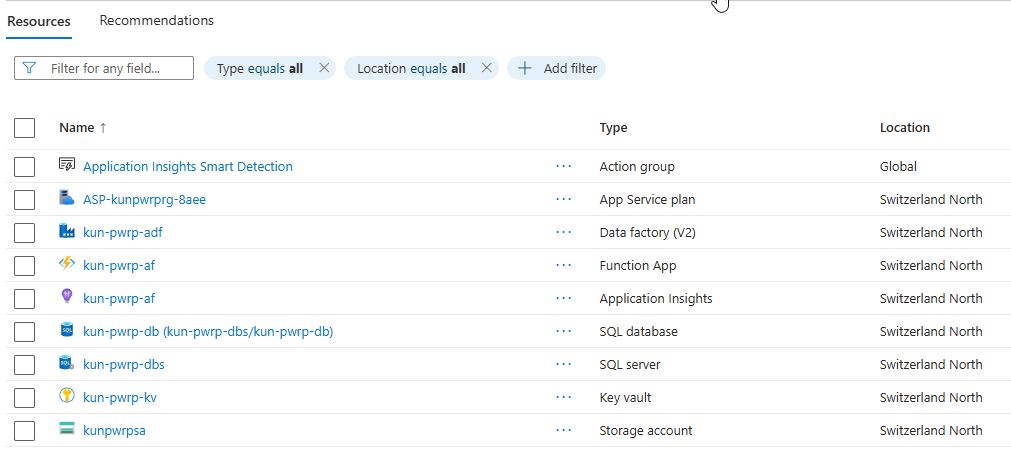
Task: Open the ellipsis menu for Application Insights Smart Detection
Action: tap(564, 166)
